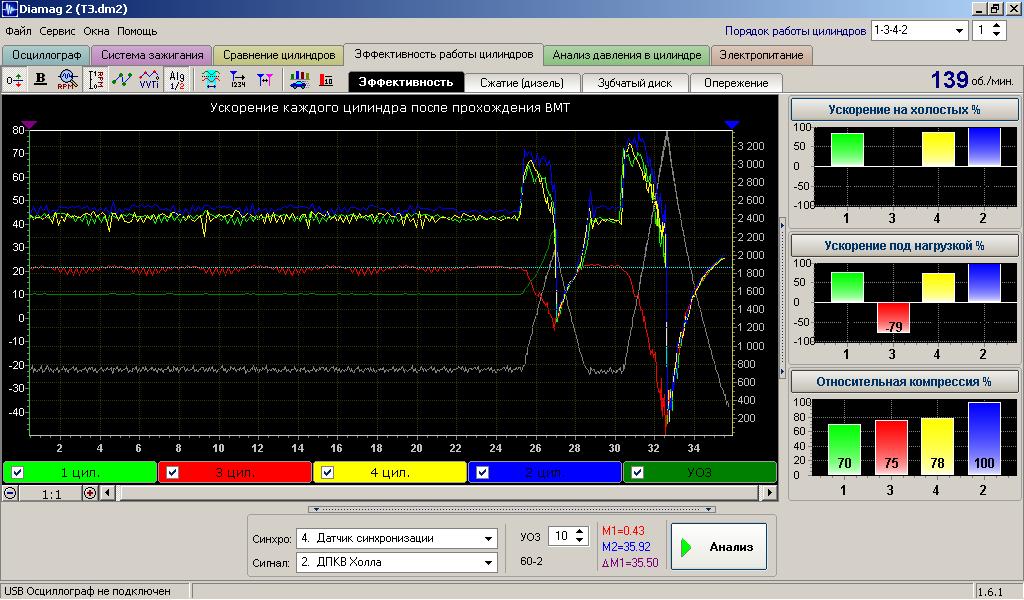
Task: Uncheck the 2 цил. blue checkbox
Action: pos(482,473)
